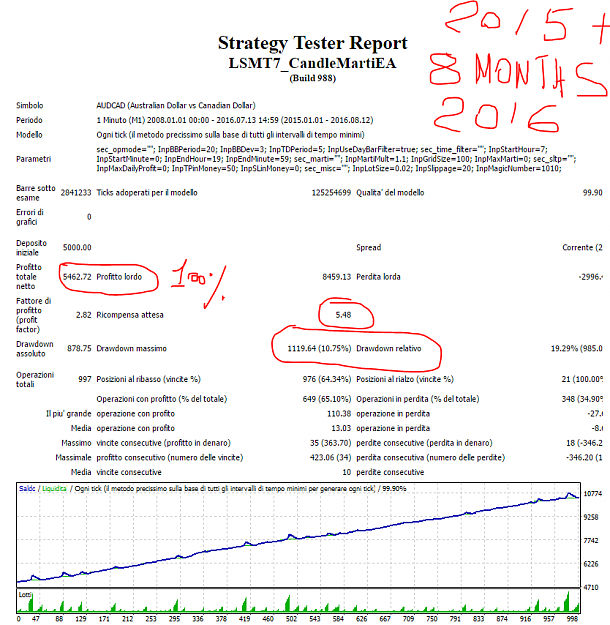This screenshot has height=625, width=610.
Task: Click the Profitto totale netto label
Action: click(x=29, y=277)
